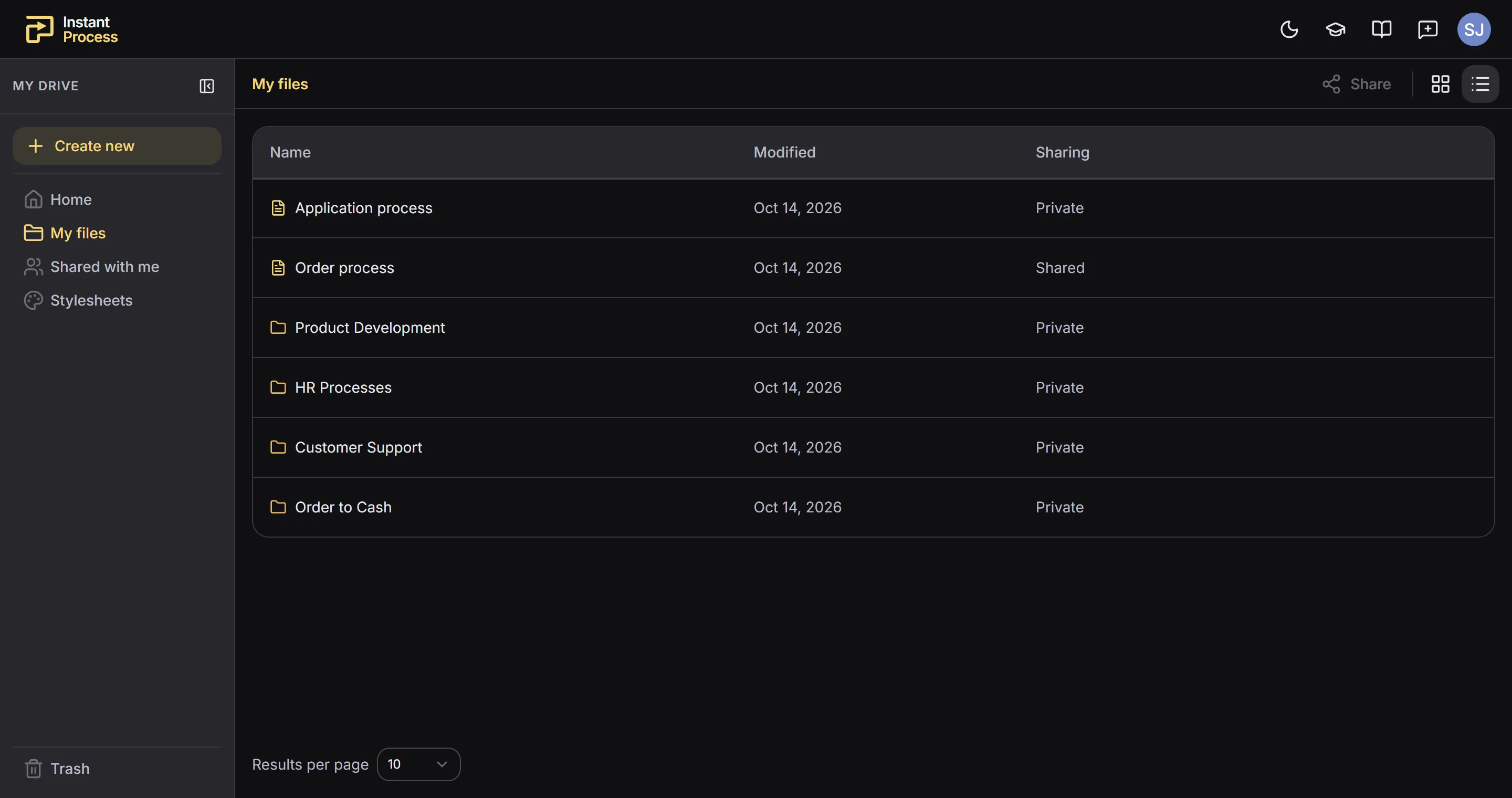Click Private status of Order to Cash

click(1059, 507)
